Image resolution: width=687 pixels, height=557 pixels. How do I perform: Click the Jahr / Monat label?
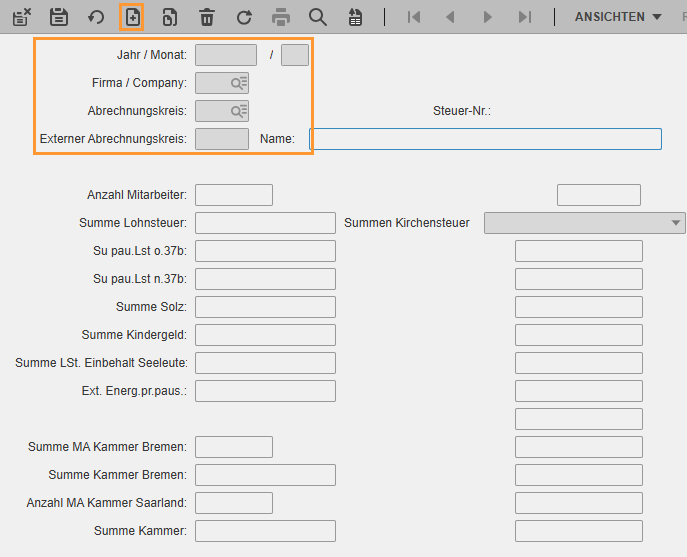[x=152, y=55]
